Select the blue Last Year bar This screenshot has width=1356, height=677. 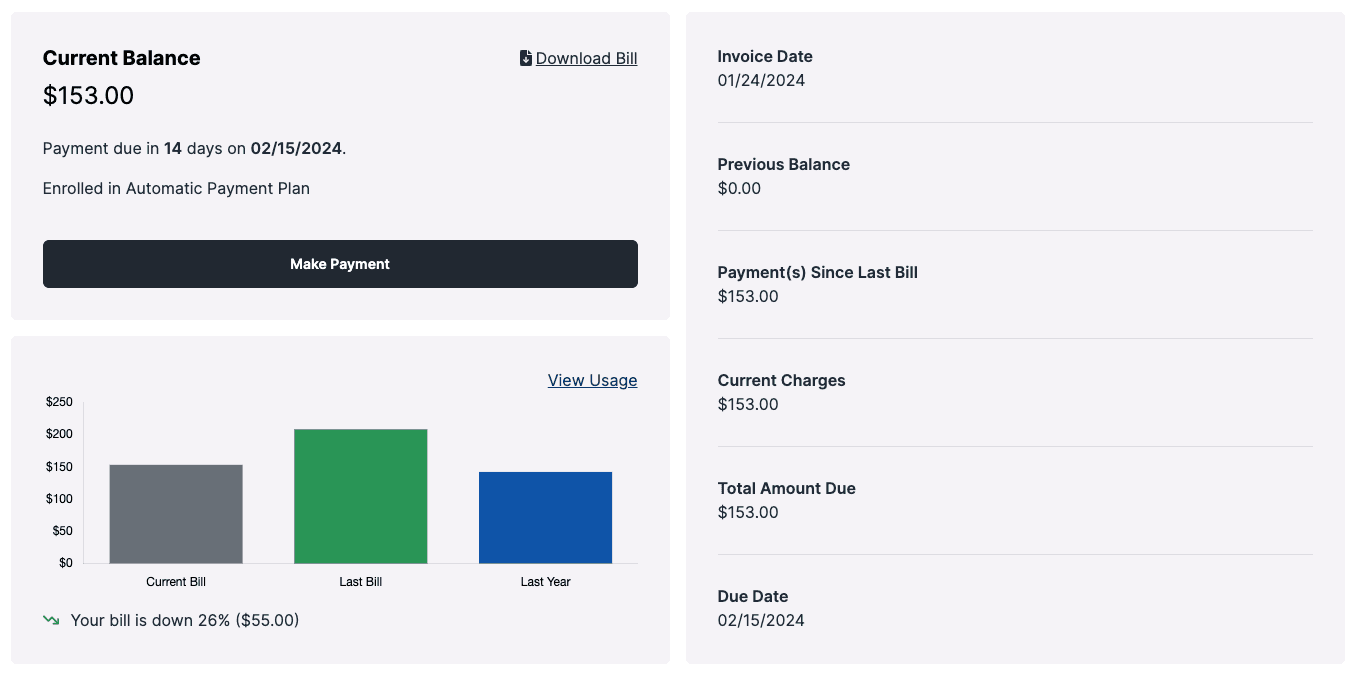click(x=545, y=517)
